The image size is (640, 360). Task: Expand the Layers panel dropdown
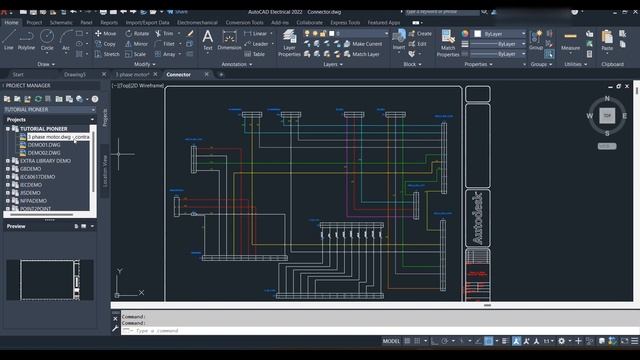click(x=333, y=64)
